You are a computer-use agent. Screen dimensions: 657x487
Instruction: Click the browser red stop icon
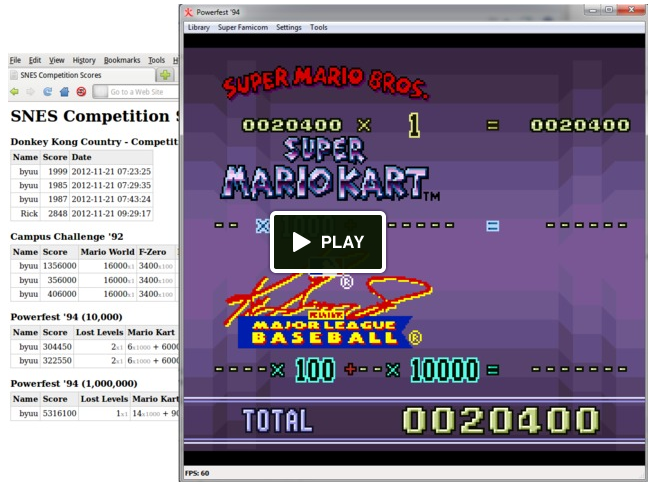81,91
